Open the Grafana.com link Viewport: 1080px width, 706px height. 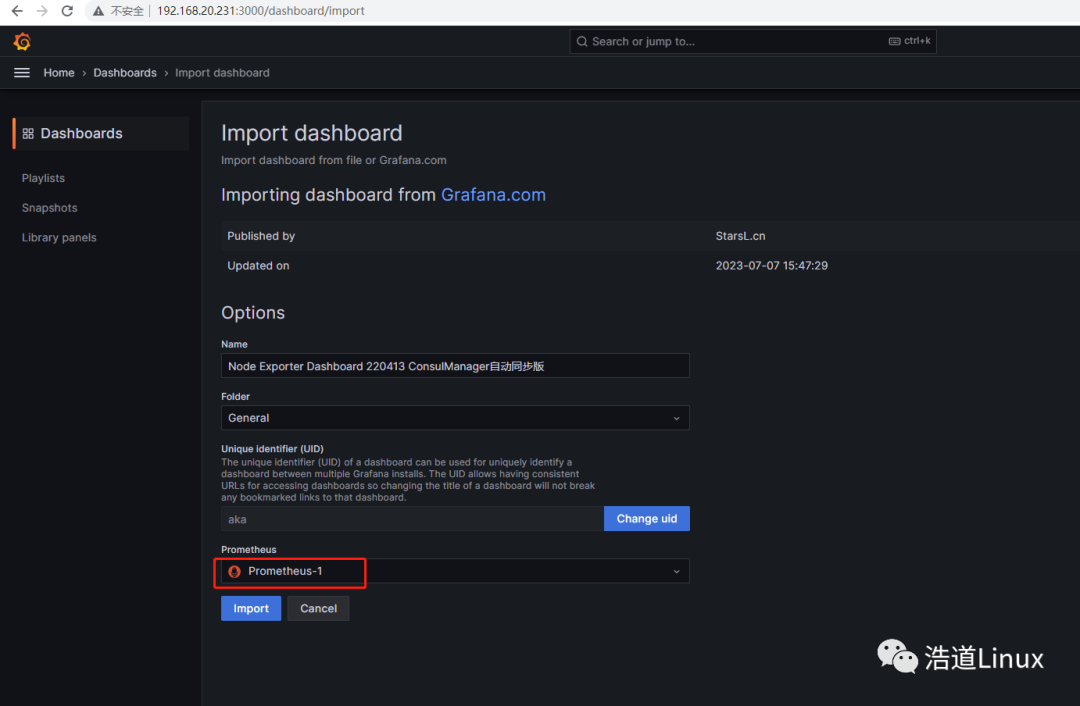pos(493,195)
